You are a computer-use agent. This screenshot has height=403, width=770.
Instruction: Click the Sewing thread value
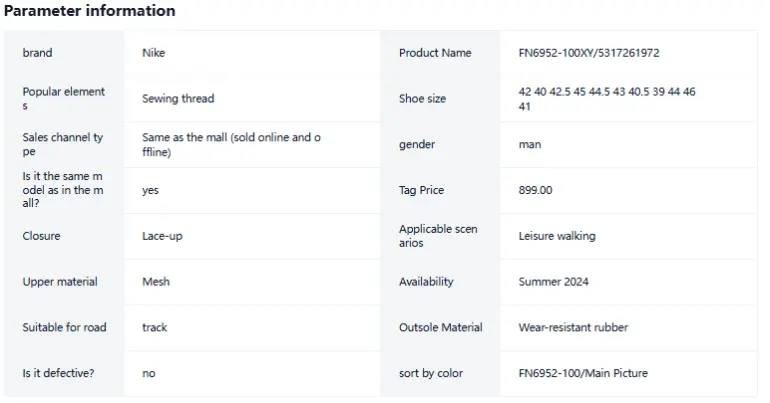point(178,98)
